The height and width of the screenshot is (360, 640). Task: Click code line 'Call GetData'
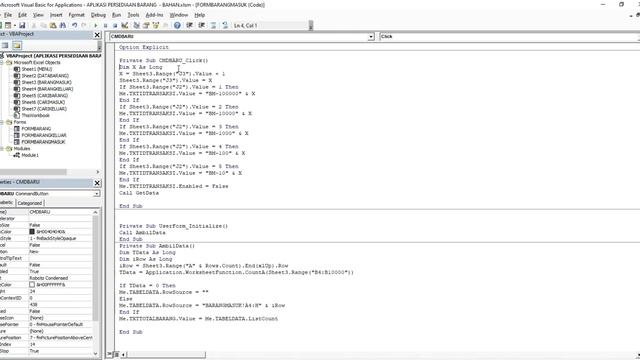(139, 193)
